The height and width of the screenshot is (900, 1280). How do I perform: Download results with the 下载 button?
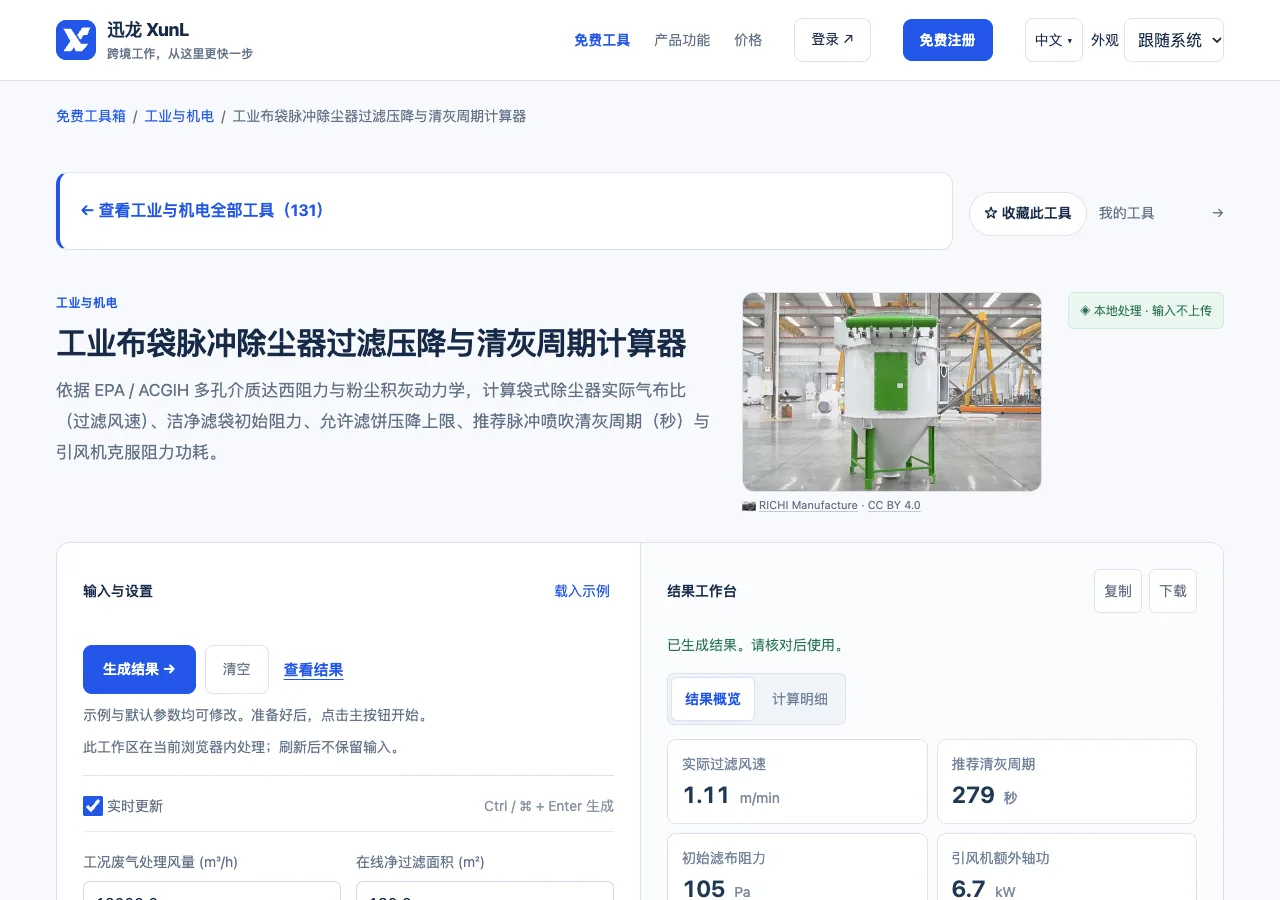(1173, 591)
